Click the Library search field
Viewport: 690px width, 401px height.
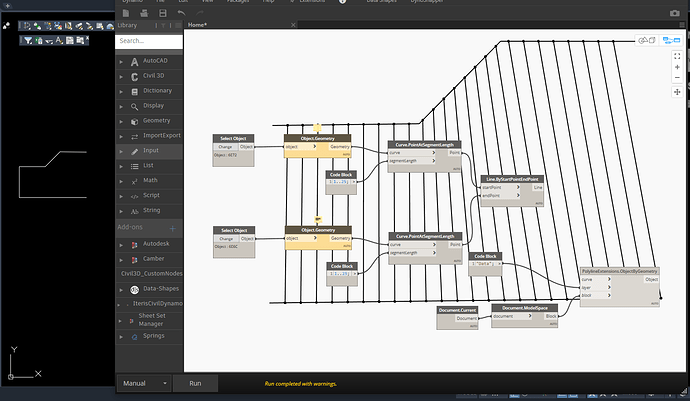coord(149,41)
